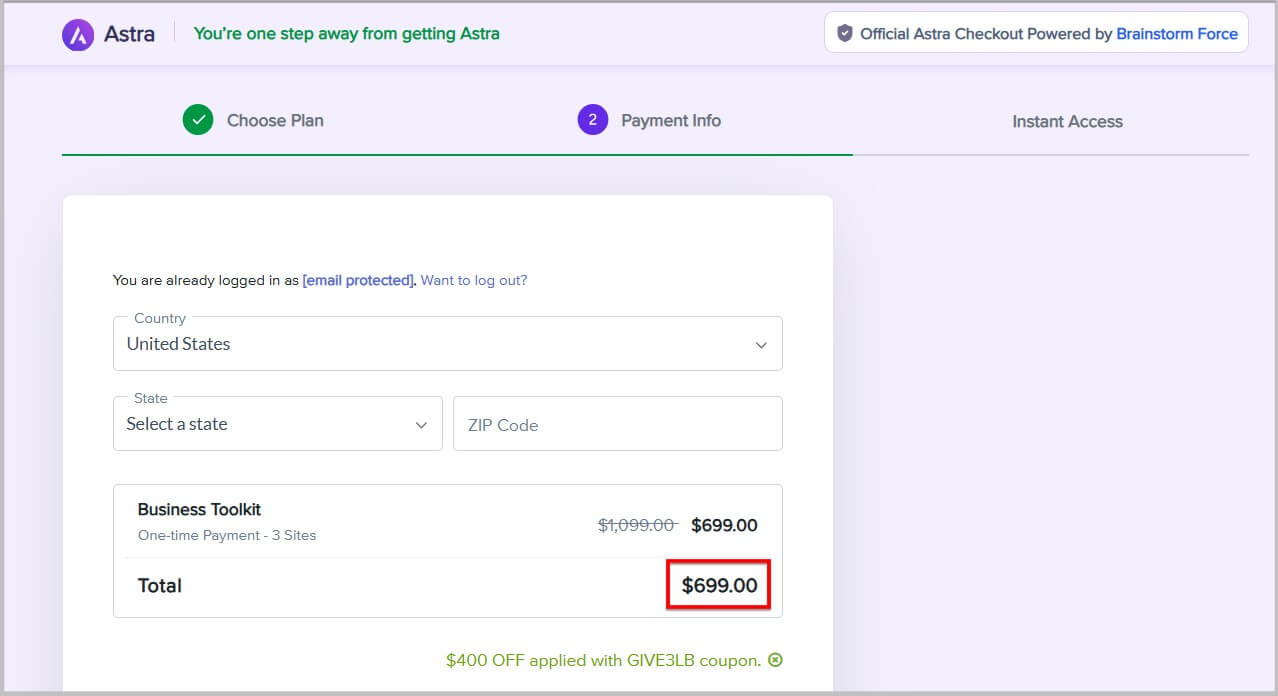Switch to the Choose Plan step
Screen dimensions: 1278x696
click(x=274, y=120)
